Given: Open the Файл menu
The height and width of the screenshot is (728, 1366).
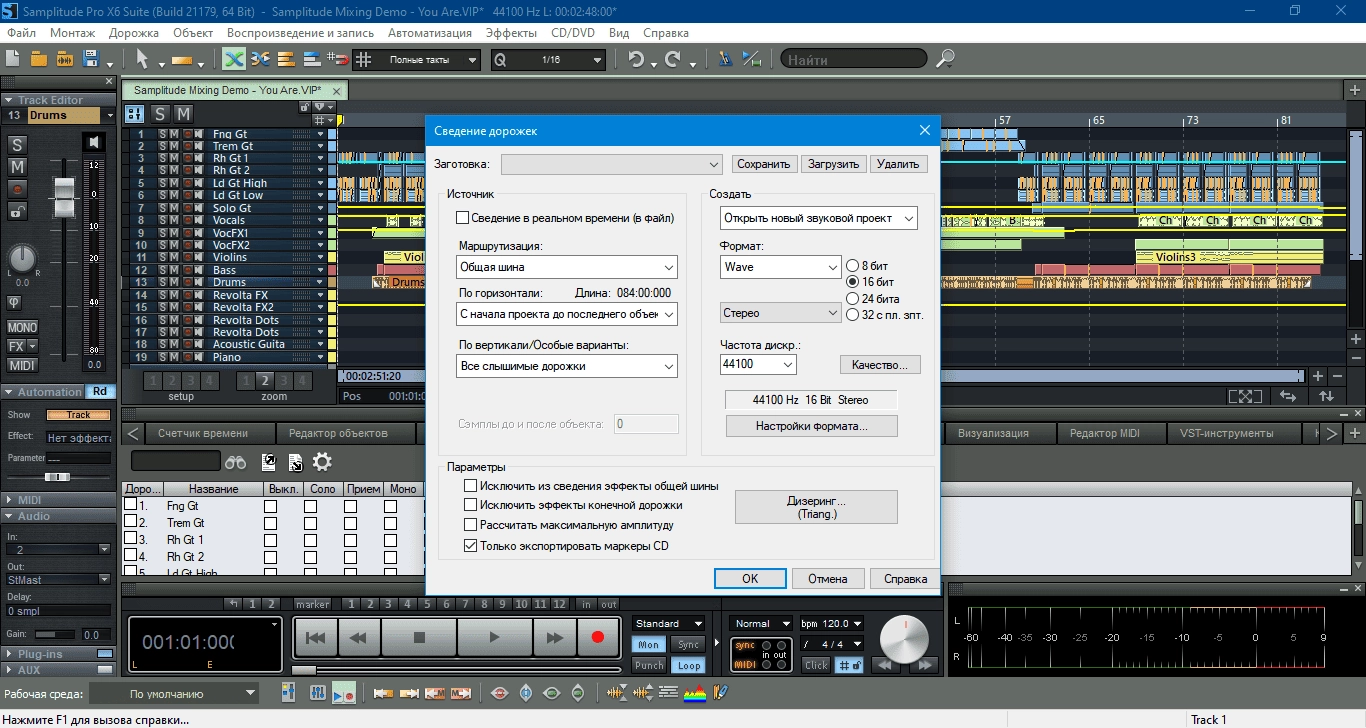Looking at the screenshot, I should coord(21,33).
